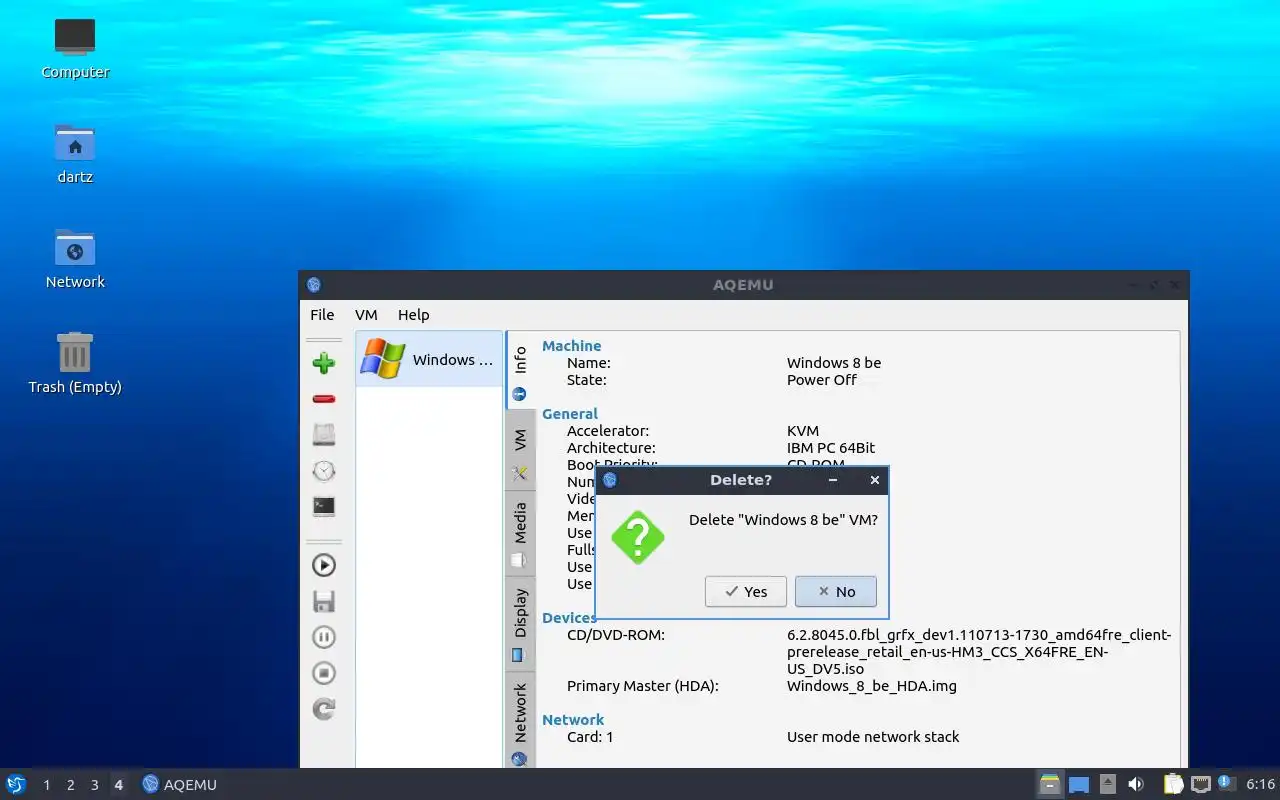Click the 6:16 clock in panel
This screenshot has height=800, width=1280.
(1260, 785)
